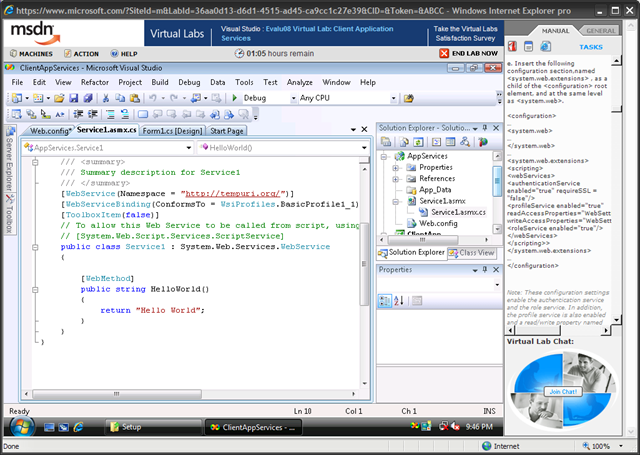Click the Join Chat! button
This screenshot has width=640, height=455.
pos(563,392)
